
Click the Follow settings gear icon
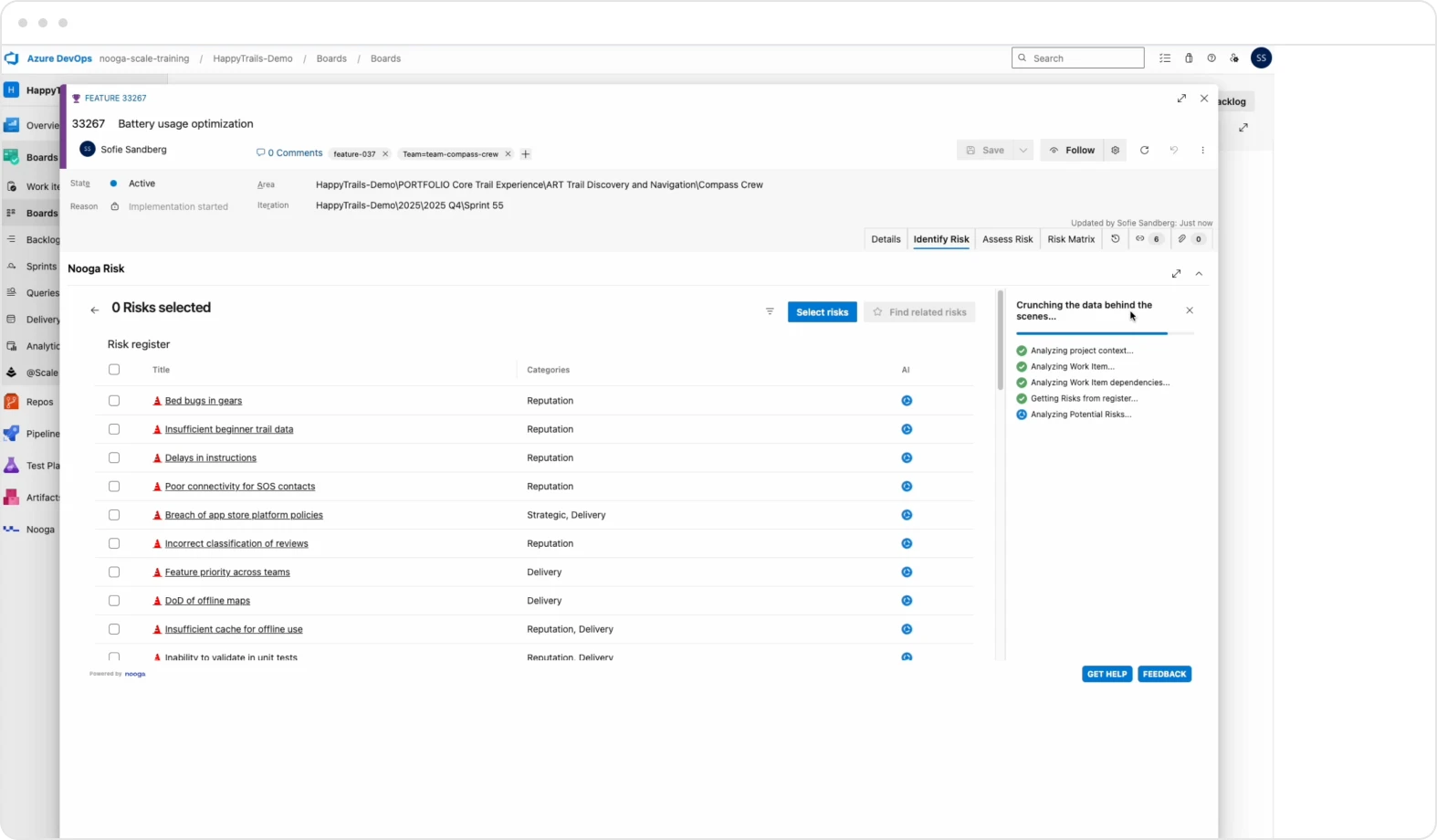pos(1116,151)
